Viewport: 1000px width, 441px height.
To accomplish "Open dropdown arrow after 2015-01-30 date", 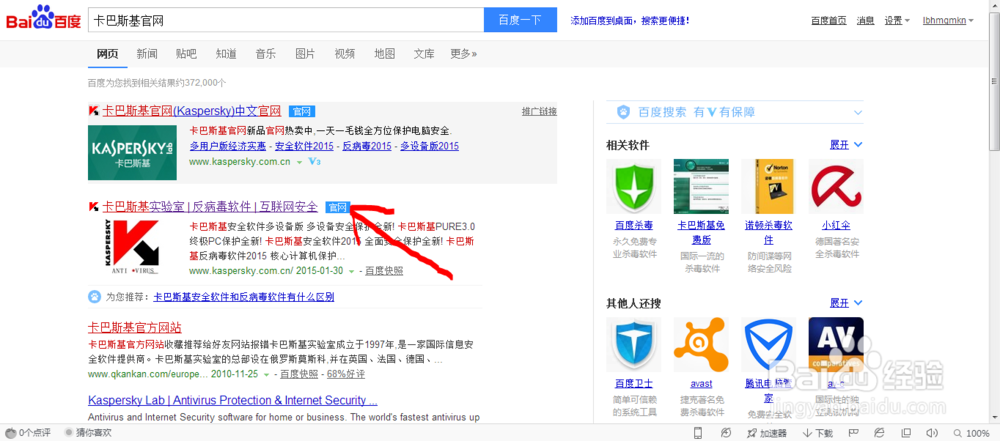I will [351, 271].
